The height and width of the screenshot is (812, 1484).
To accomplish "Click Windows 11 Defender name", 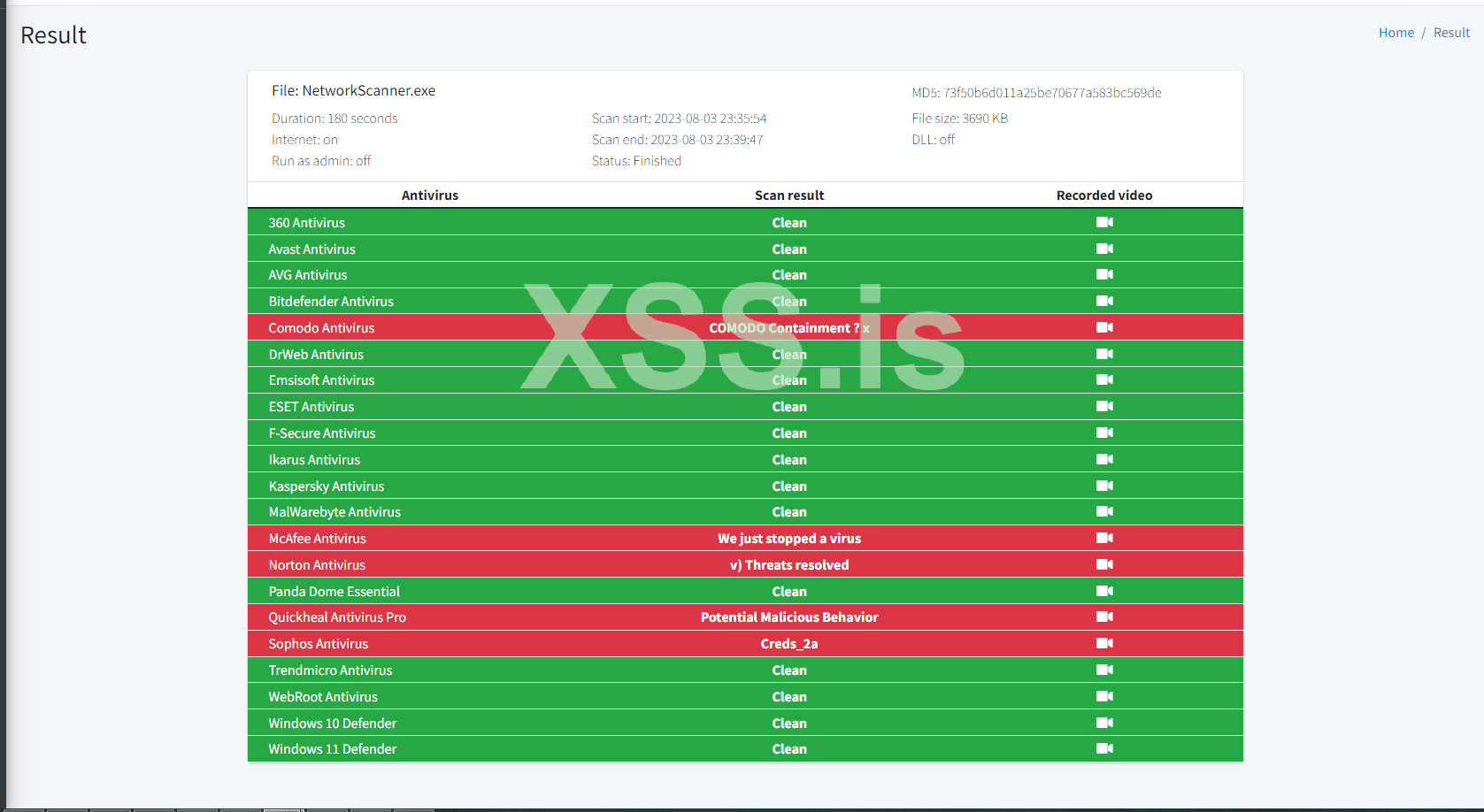I will click(333, 749).
